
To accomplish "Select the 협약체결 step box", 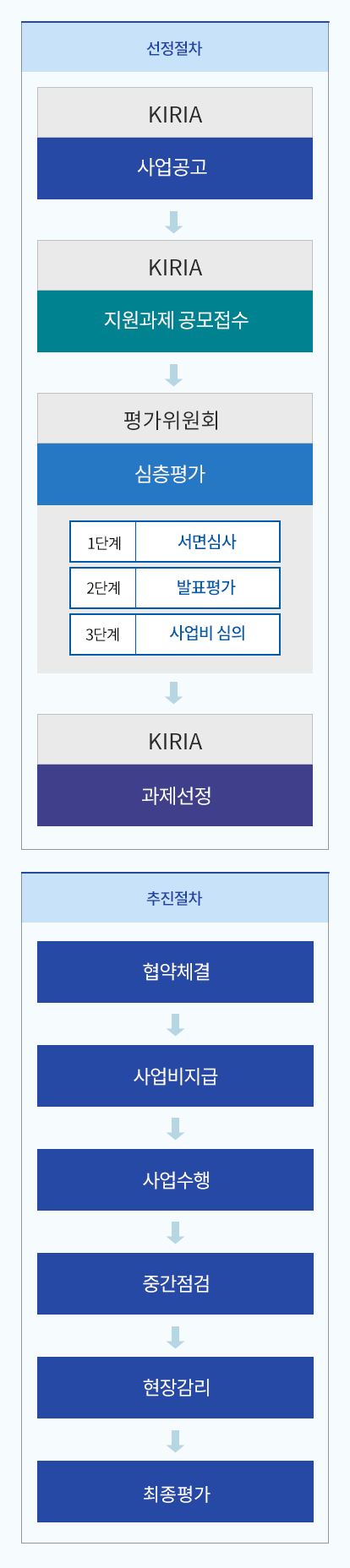I will click(x=175, y=972).
